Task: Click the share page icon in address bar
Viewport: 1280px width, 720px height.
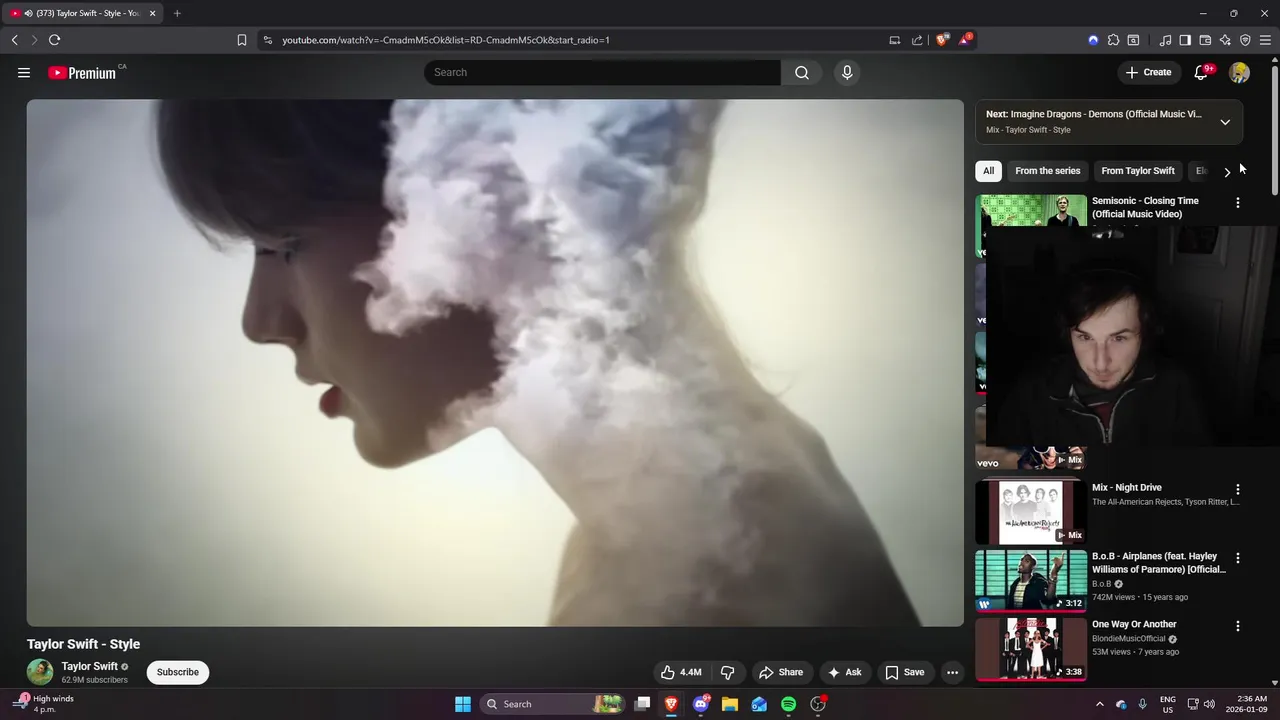Action: [x=917, y=40]
